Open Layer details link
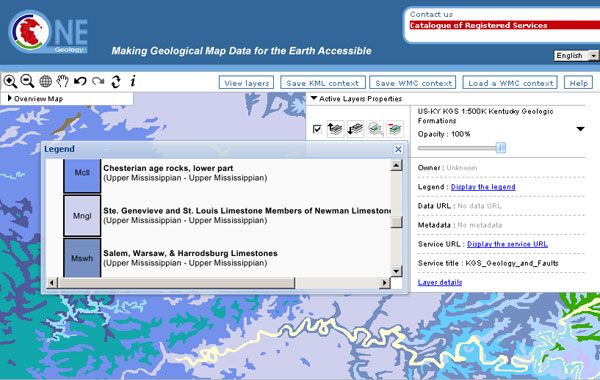 click(440, 282)
